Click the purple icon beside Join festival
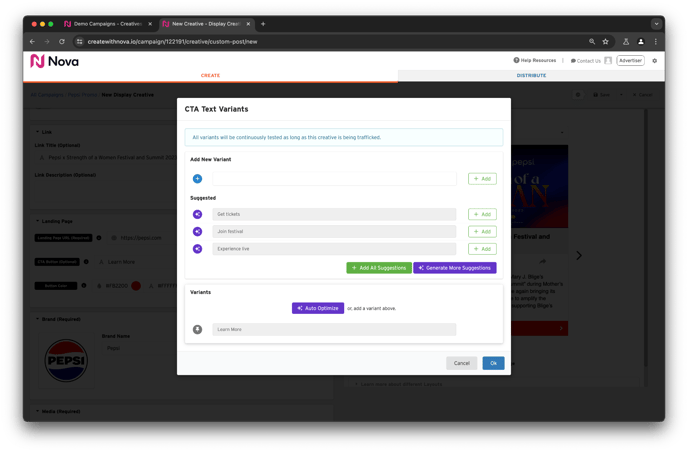The width and height of the screenshot is (688, 452). pyautogui.click(x=197, y=231)
